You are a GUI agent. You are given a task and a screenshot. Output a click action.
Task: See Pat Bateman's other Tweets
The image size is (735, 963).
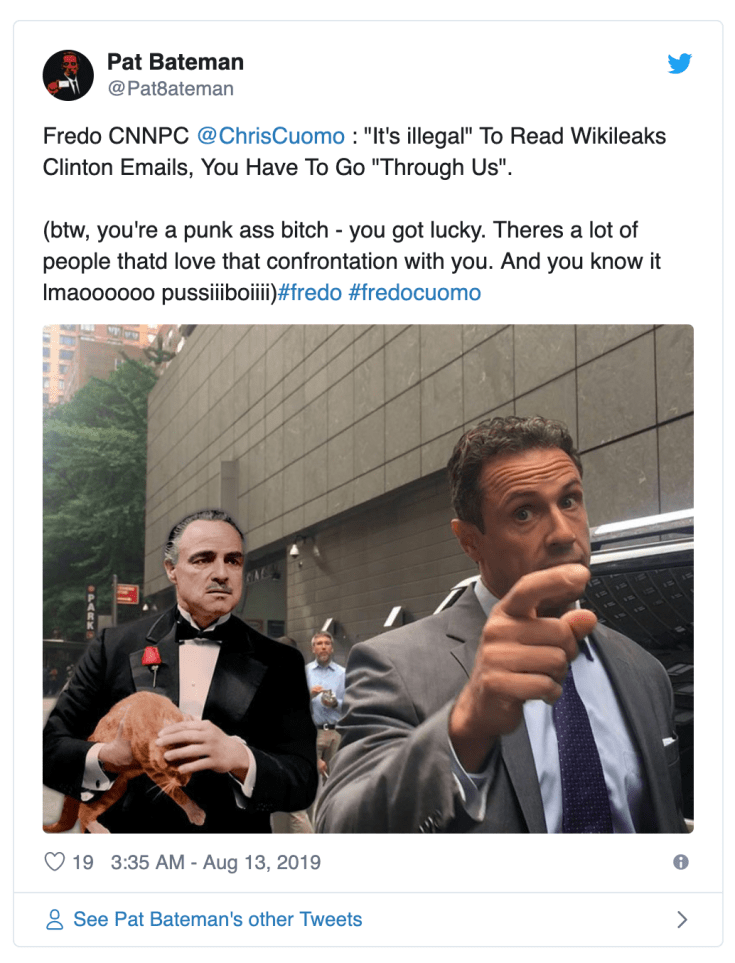point(217,919)
